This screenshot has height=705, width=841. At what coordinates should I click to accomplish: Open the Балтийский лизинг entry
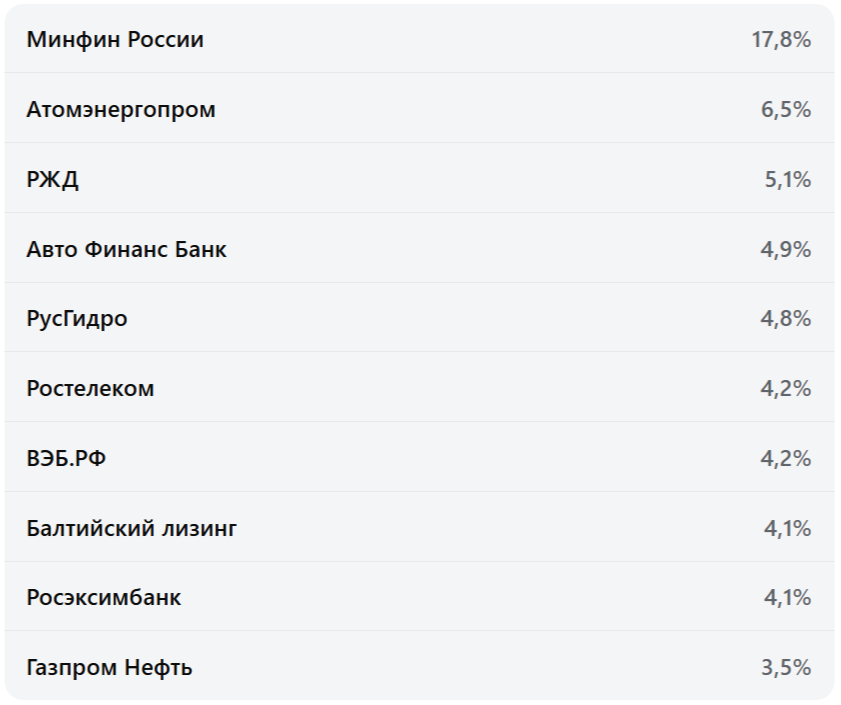point(132,528)
